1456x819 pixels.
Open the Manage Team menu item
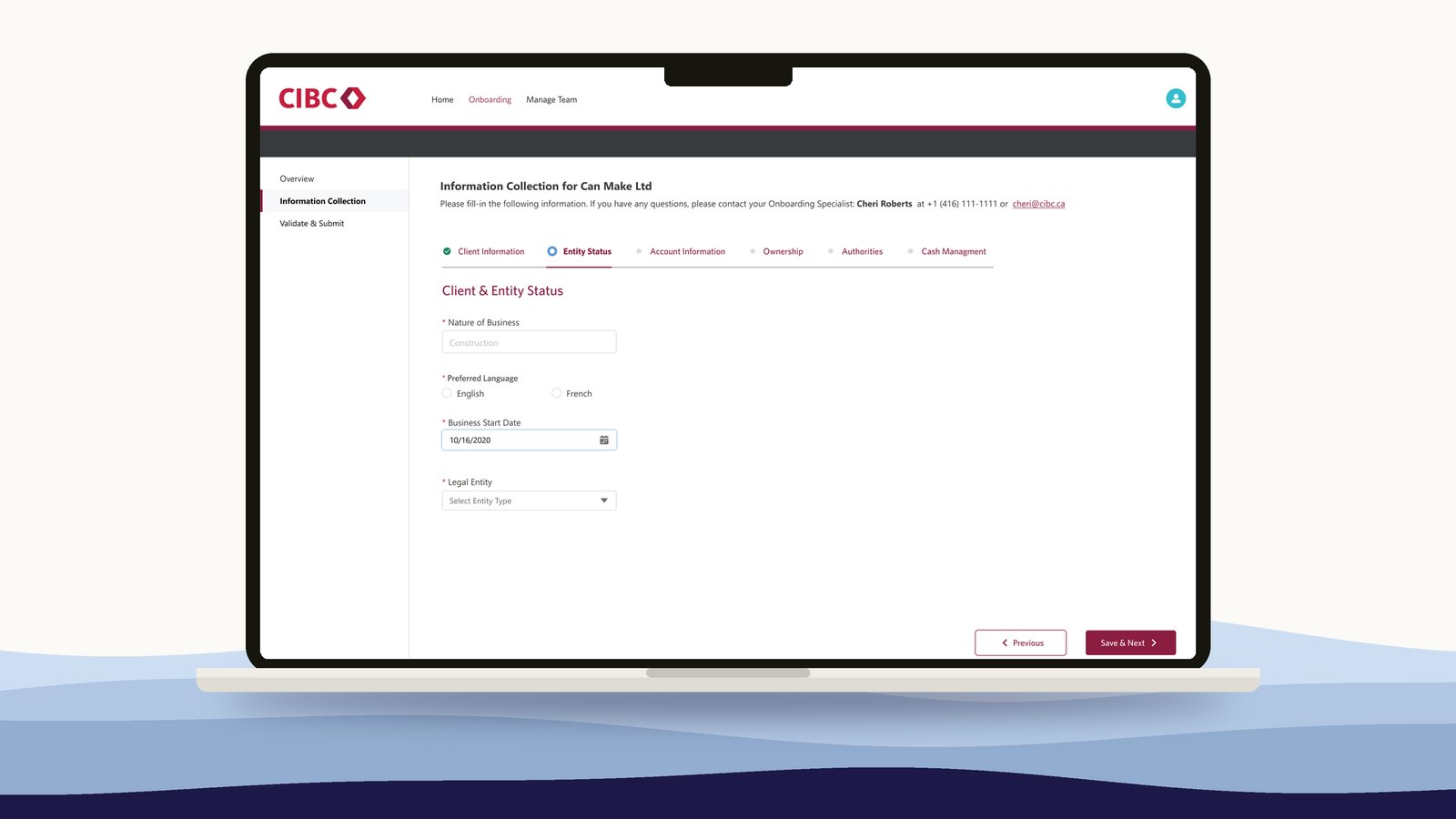pyautogui.click(x=551, y=100)
